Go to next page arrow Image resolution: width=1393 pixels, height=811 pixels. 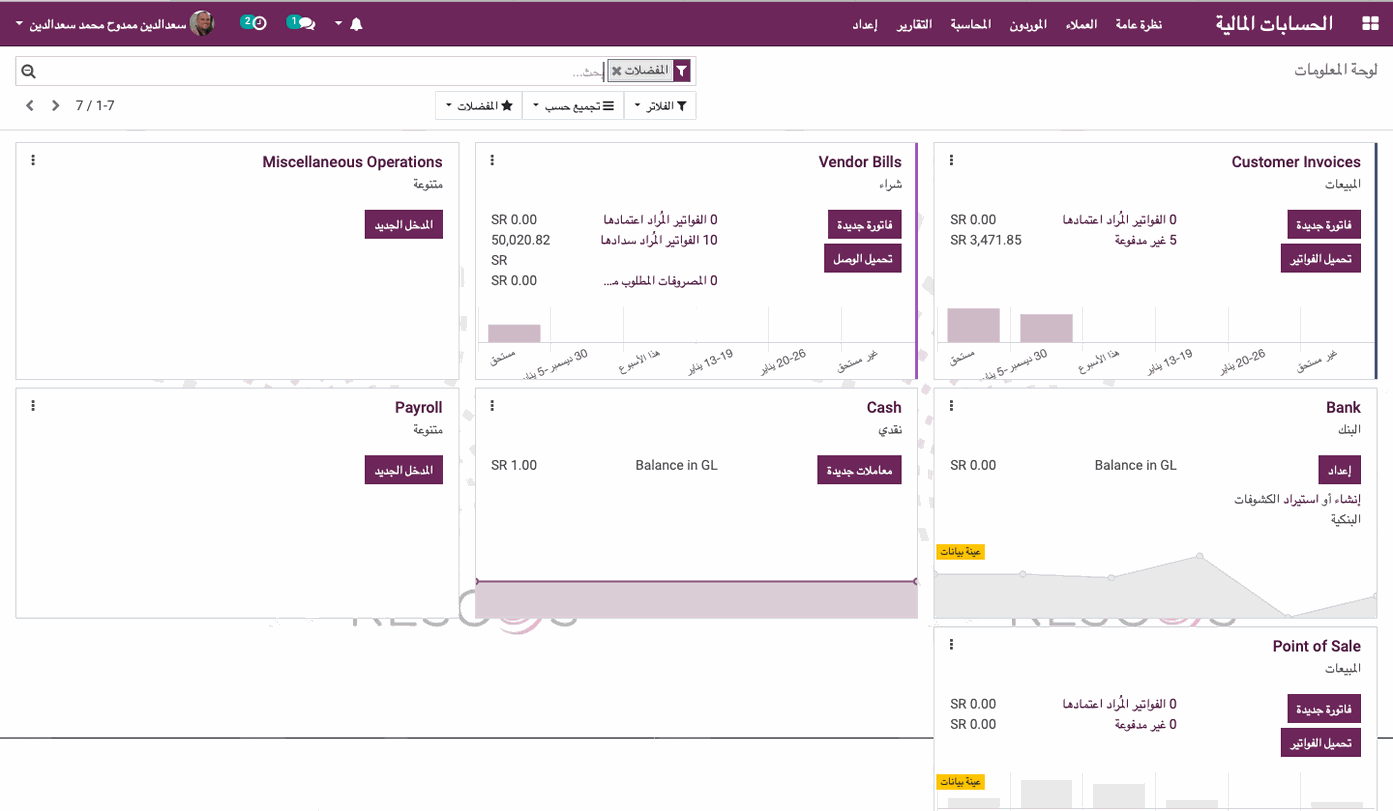(x=30, y=105)
